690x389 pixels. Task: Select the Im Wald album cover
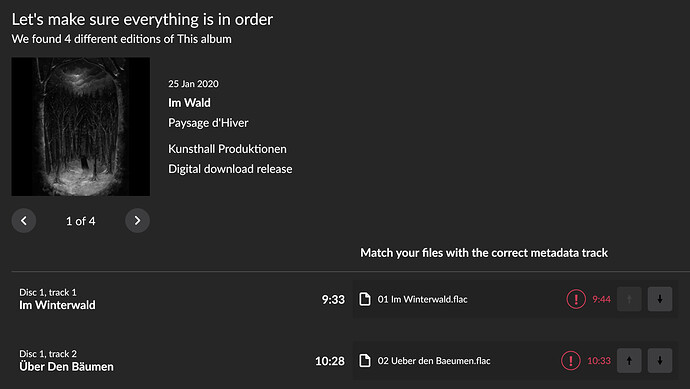click(81, 127)
